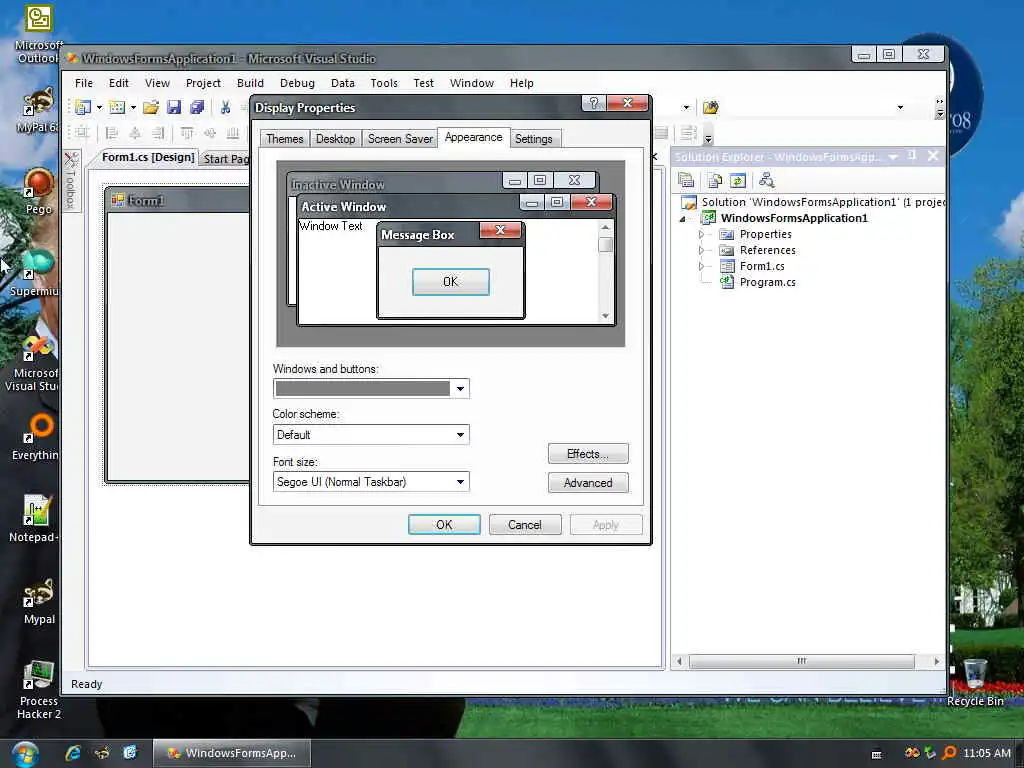Click the Align Tops layout icon
The height and width of the screenshot is (768, 1024).
coord(187,133)
